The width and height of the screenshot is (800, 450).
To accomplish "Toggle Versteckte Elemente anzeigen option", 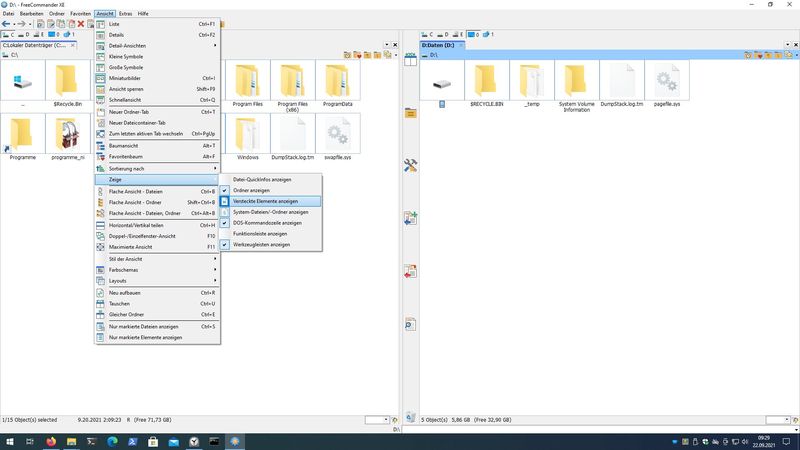I will click(x=271, y=201).
